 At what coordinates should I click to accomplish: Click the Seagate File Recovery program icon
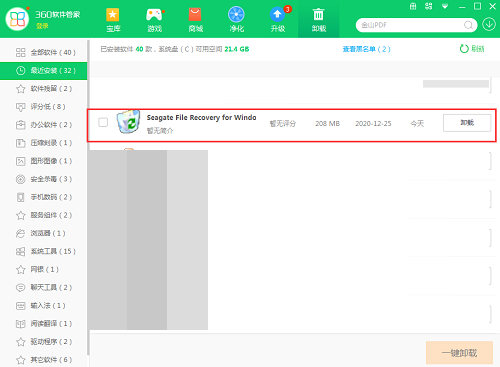click(x=128, y=122)
